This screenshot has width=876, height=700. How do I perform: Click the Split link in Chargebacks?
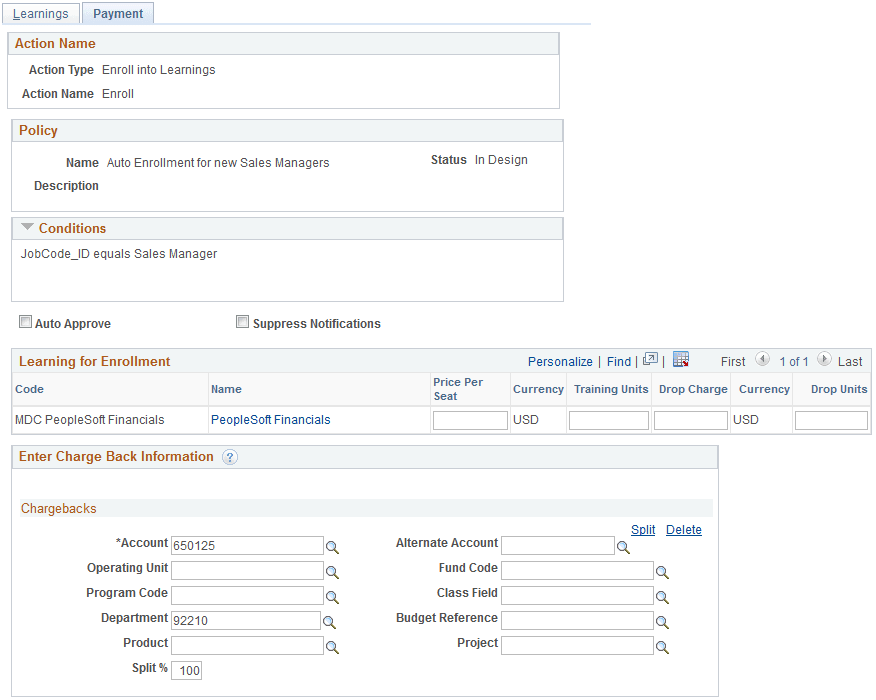642,529
